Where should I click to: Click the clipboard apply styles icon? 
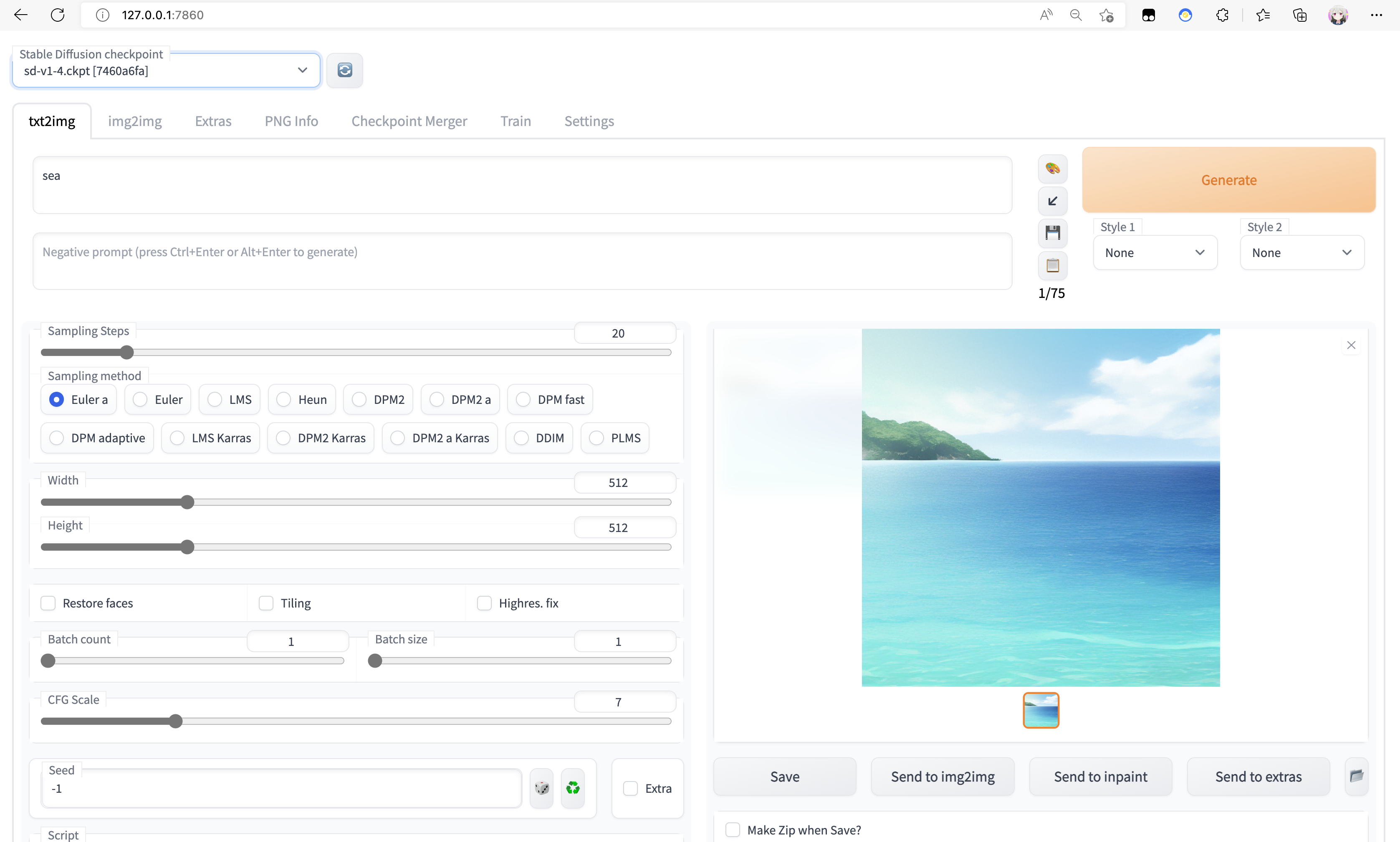[x=1052, y=265]
